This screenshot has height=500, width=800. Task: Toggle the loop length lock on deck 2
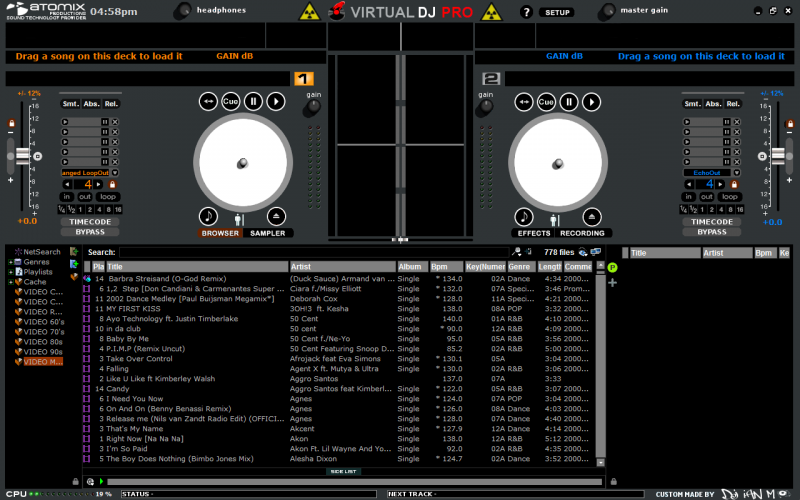pos(734,184)
